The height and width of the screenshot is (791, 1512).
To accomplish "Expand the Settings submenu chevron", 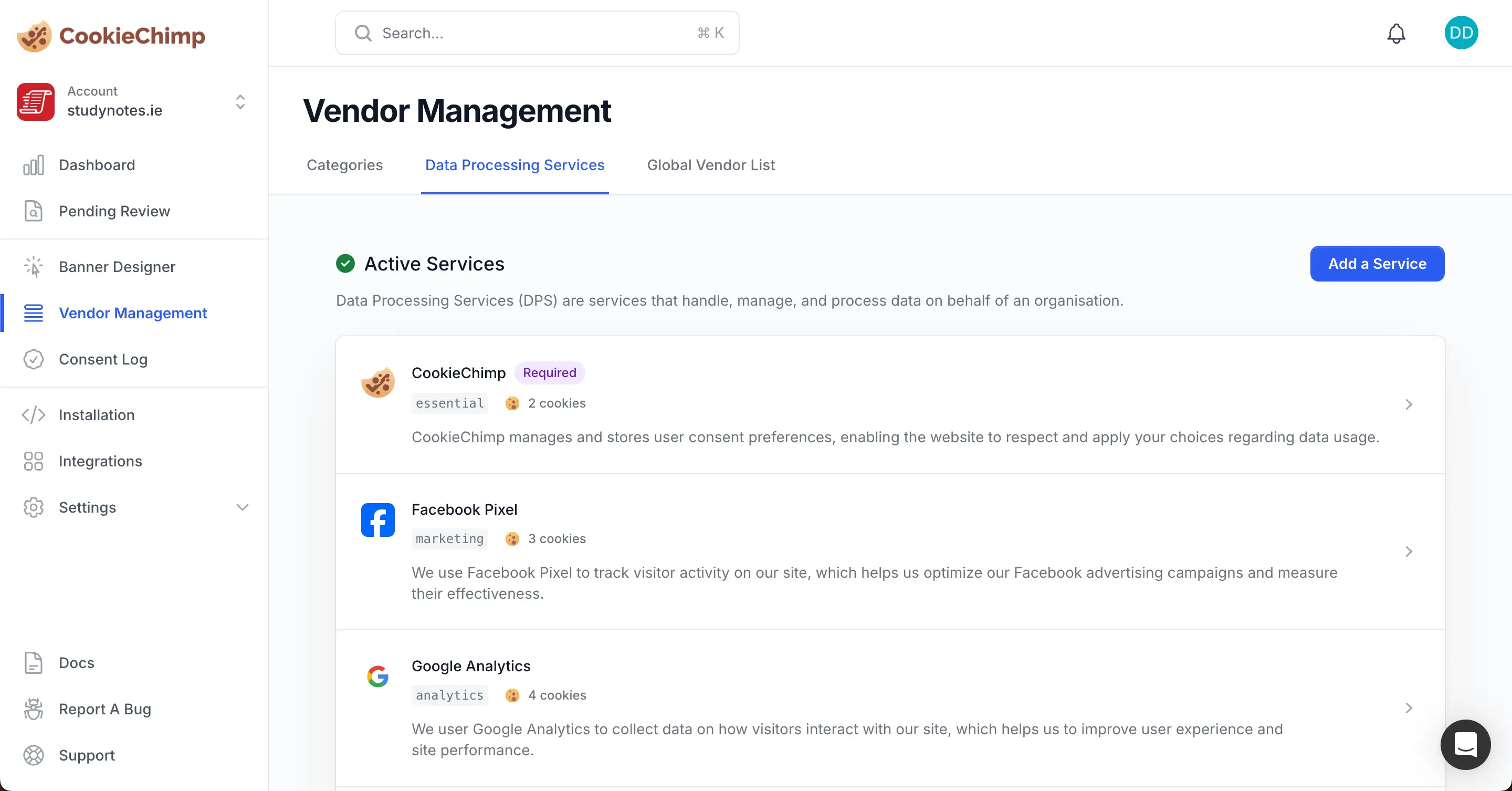I will (x=242, y=507).
